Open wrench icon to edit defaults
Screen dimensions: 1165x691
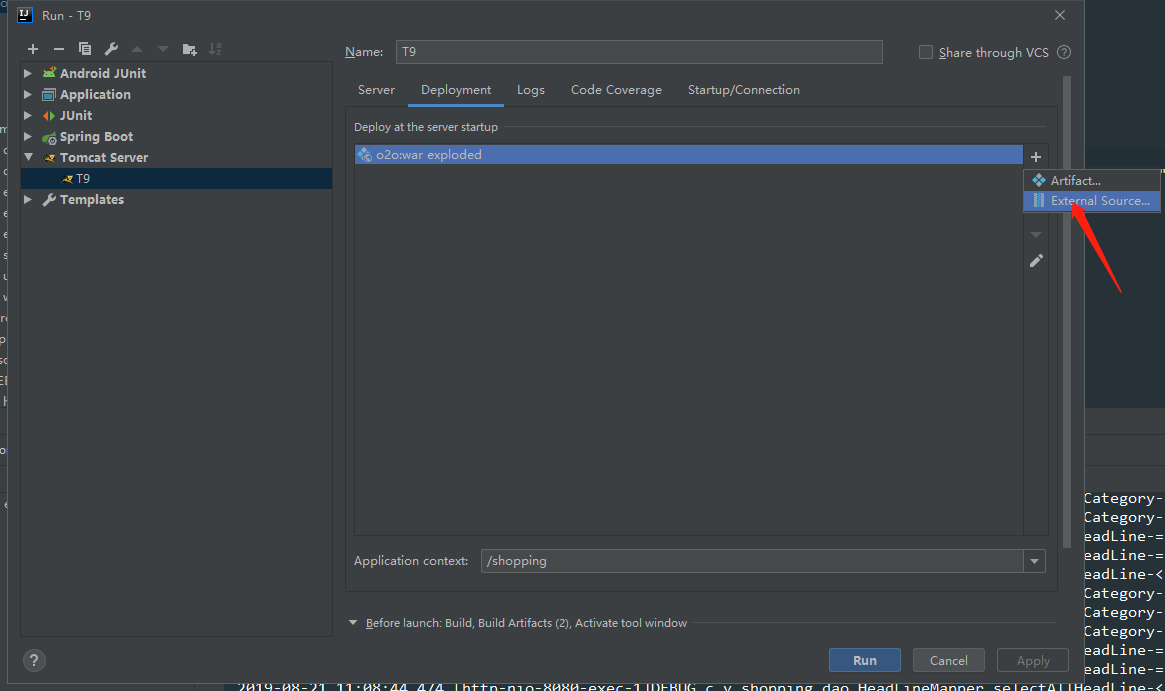pos(111,49)
